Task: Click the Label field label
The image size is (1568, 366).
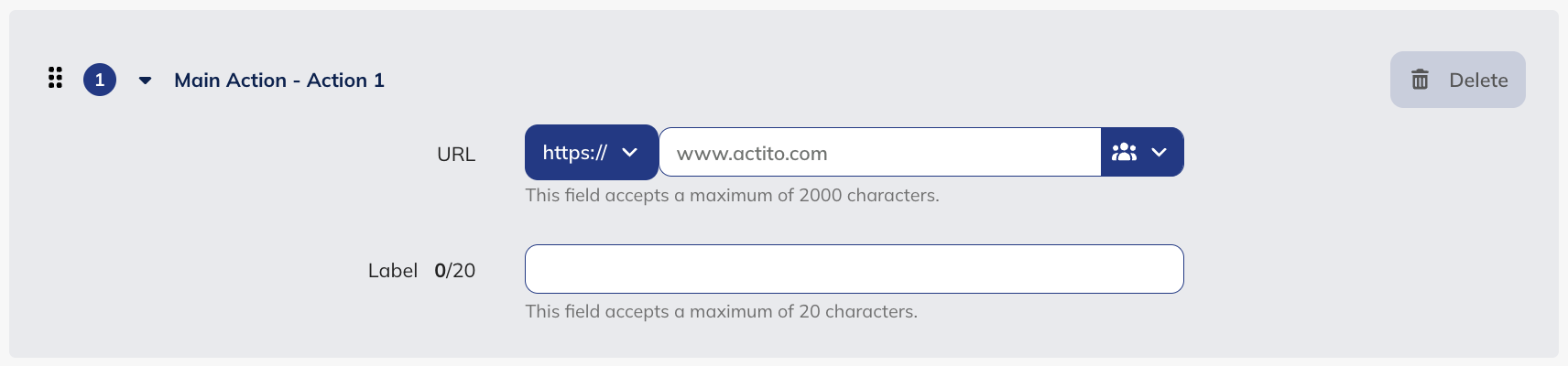Action: (x=393, y=271)
